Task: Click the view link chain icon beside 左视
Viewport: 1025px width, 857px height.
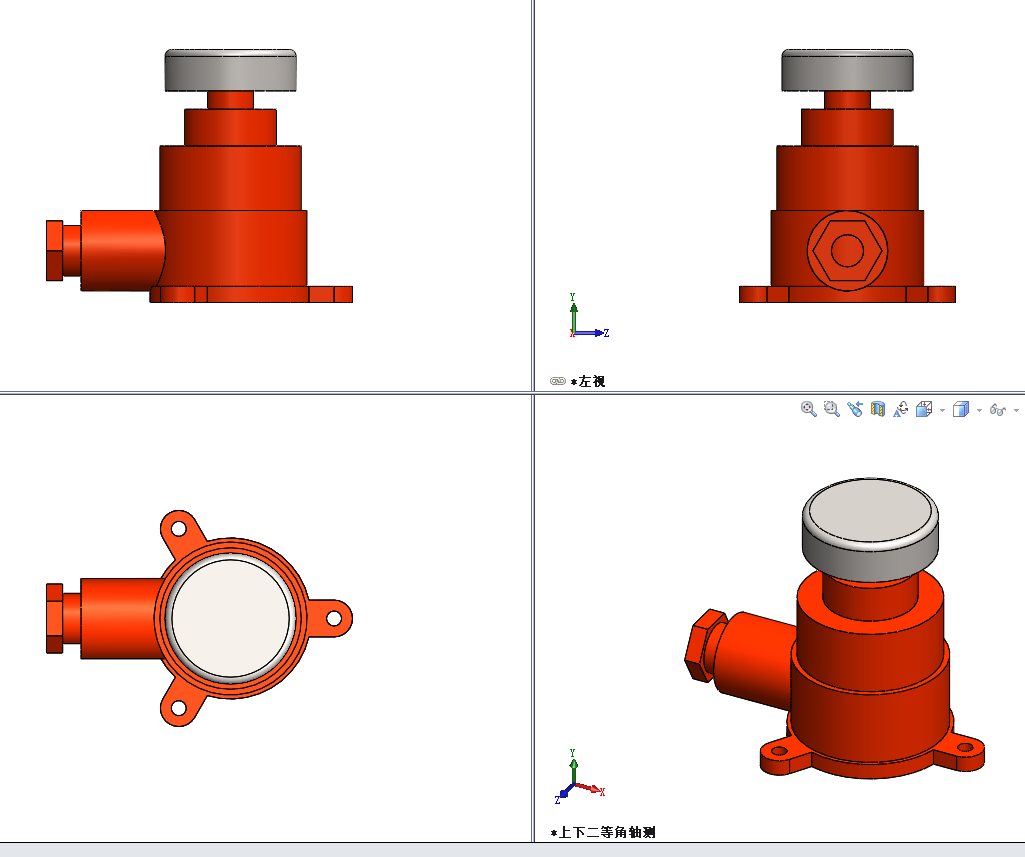Action: tap(558, 381)
